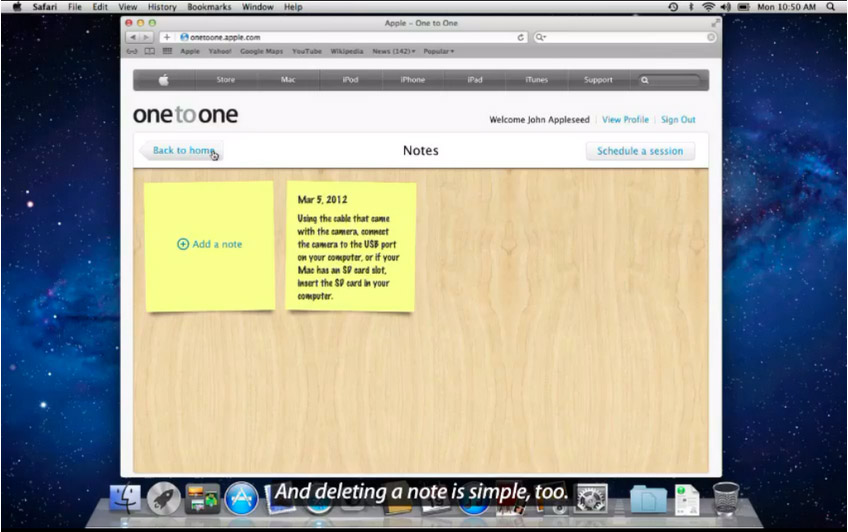The width and height of the screenshot is (848, 532).
Task: Click the Apple site search box
Action: click(670, 80)
